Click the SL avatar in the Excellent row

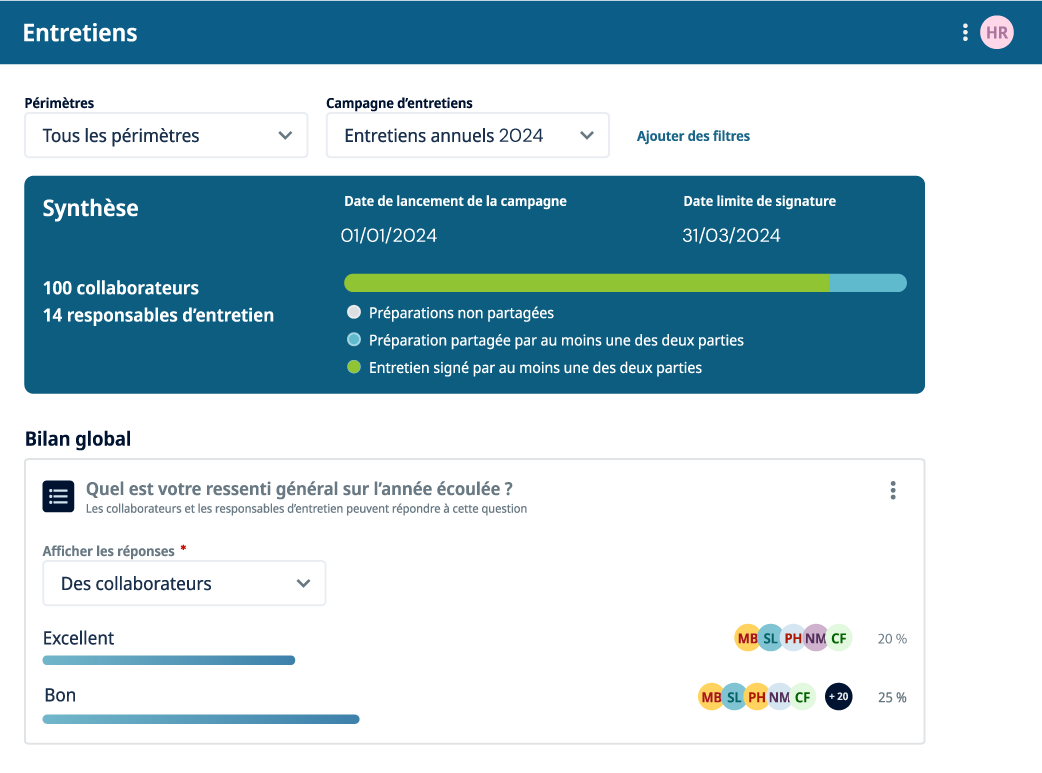point(770,637)
